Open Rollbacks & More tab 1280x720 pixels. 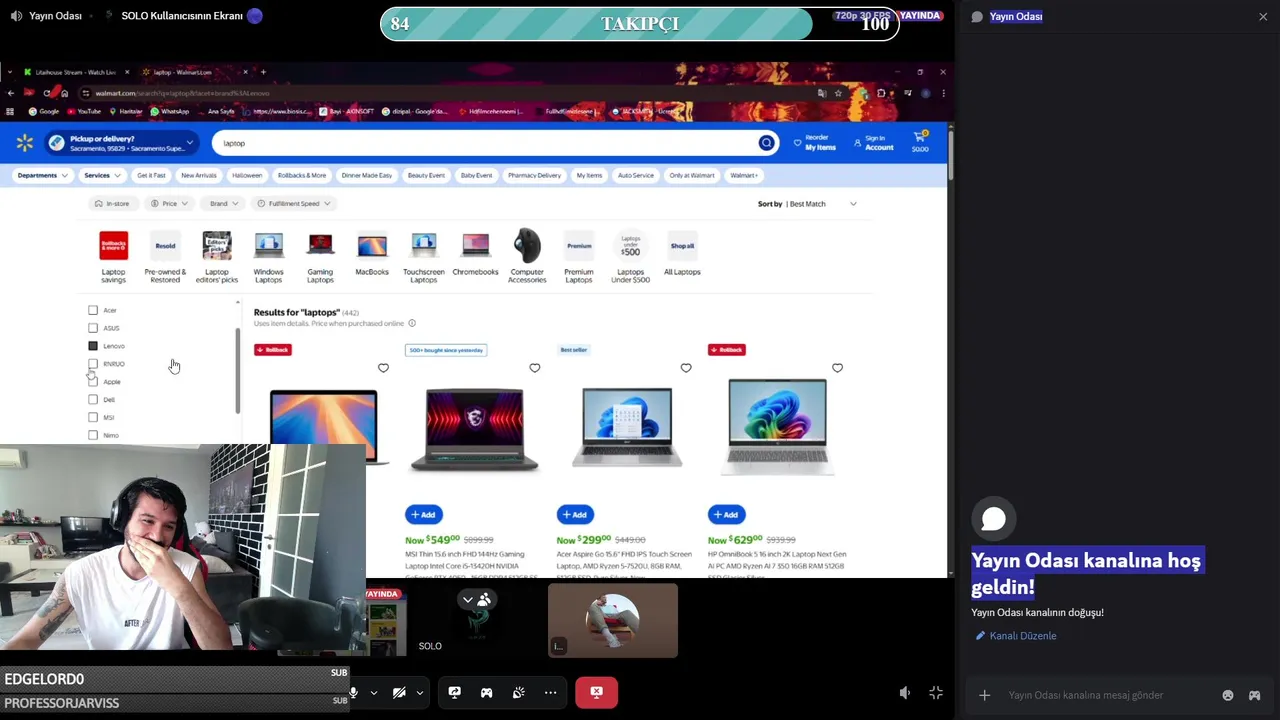[x=302, y=175]
